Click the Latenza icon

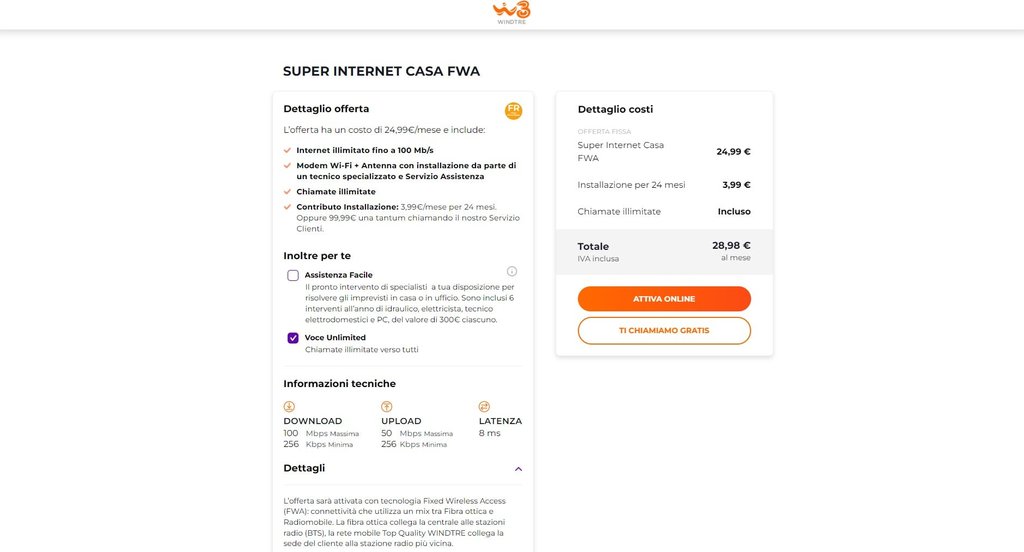[484, 406]
